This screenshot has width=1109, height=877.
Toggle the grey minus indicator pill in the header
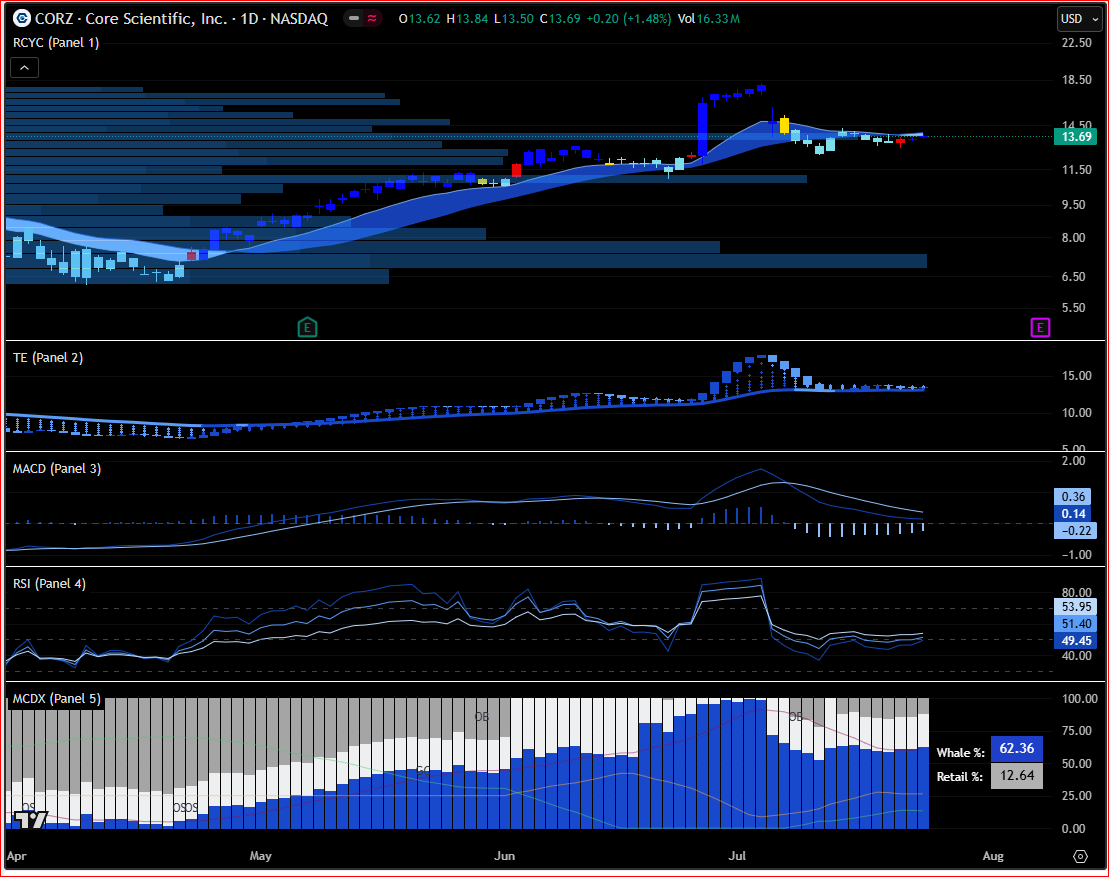tap(354, 18)
